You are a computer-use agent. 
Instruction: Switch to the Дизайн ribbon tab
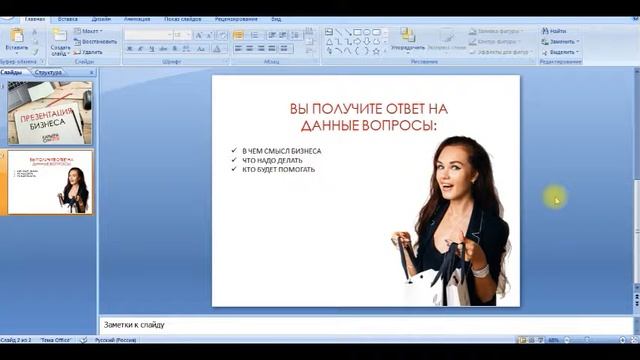click(x=101, y=19)
